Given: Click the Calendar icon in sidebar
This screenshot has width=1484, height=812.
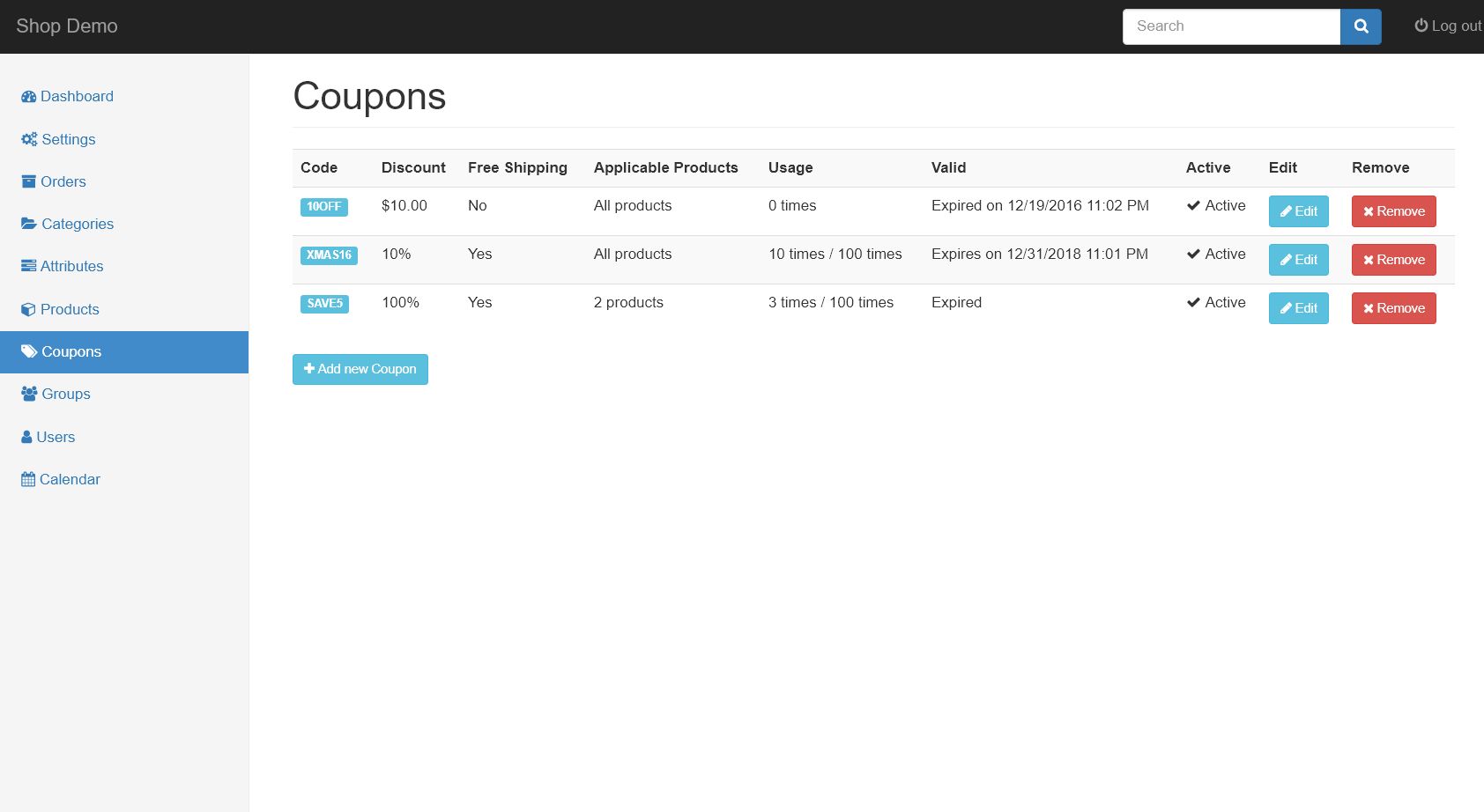Looking at the screenshot, I should click(28, 479).
